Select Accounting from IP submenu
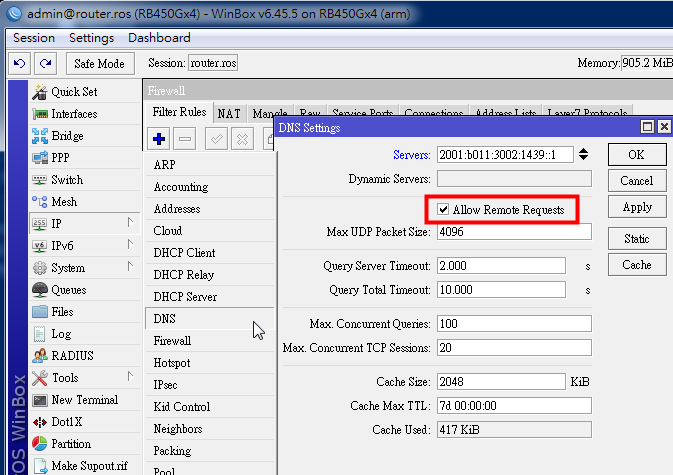The width and height of the screenshot is (673, 475). pos(209,187)
